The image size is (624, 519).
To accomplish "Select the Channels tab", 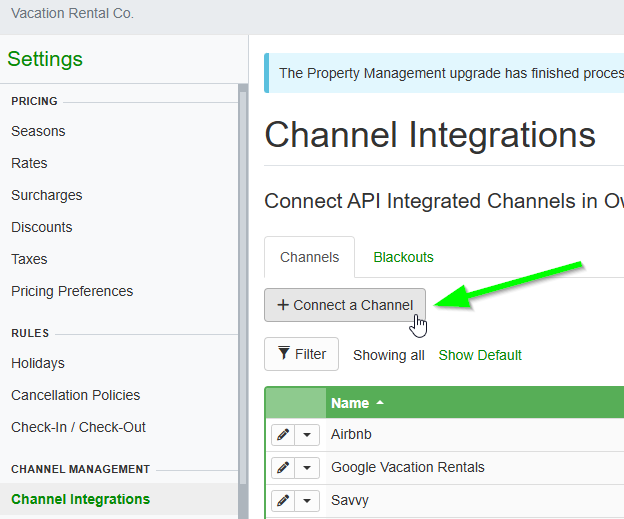I will pos(309,257).
